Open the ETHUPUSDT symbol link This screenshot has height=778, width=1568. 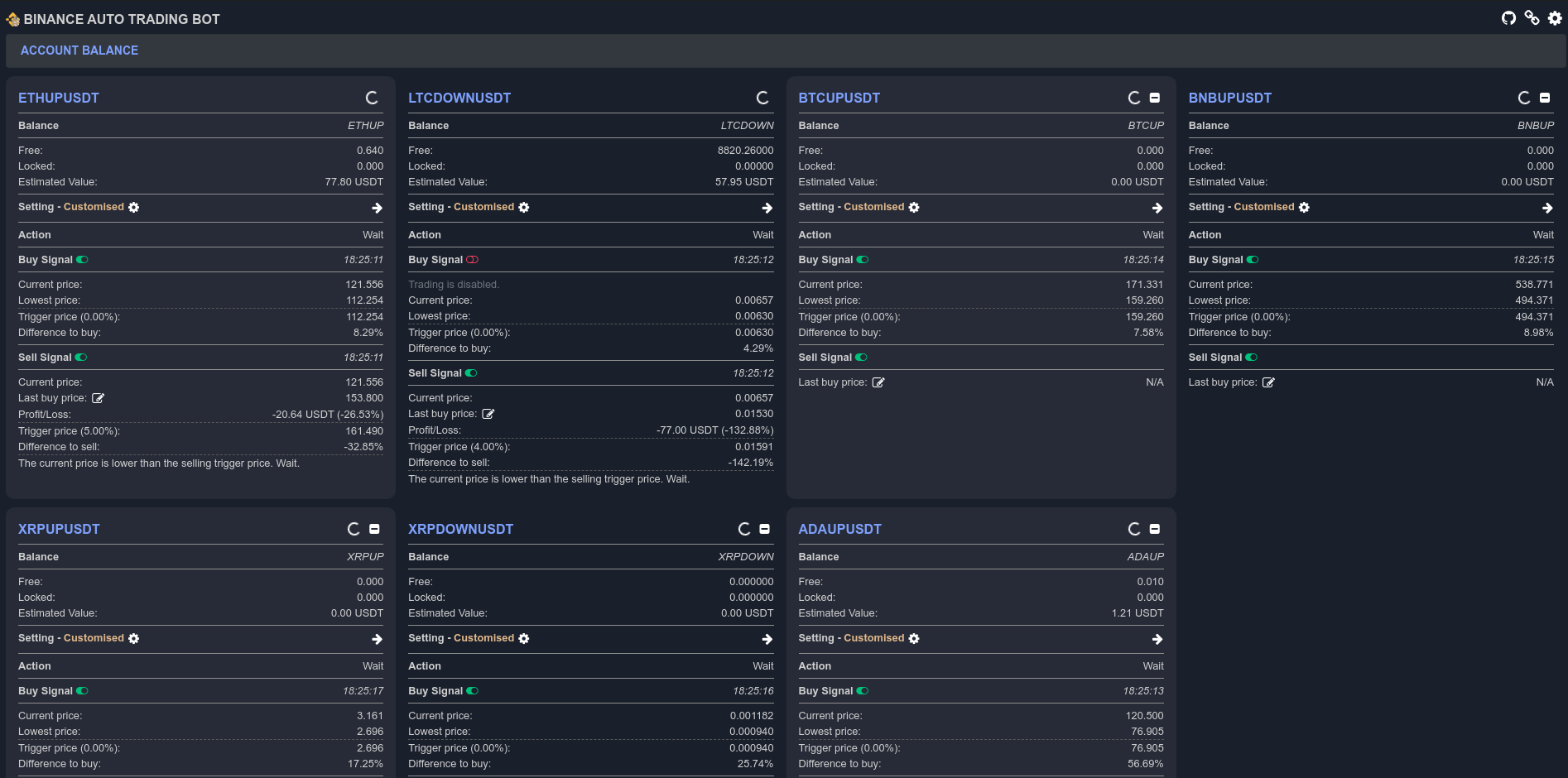click(x=59, y=98)
